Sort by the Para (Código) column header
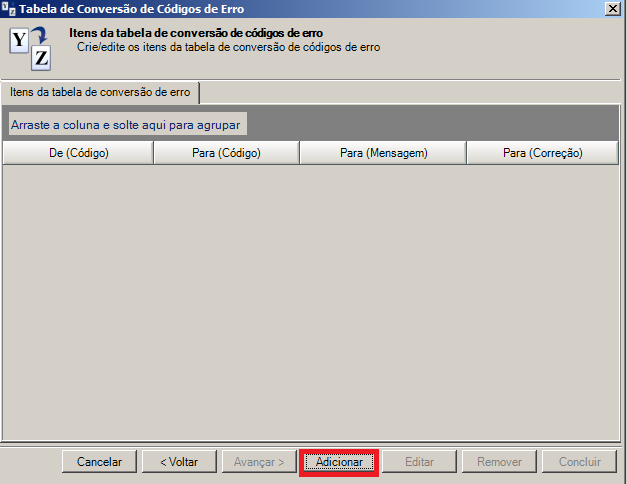Viewport: 627px width, 484px height. [x=226, y=153]
